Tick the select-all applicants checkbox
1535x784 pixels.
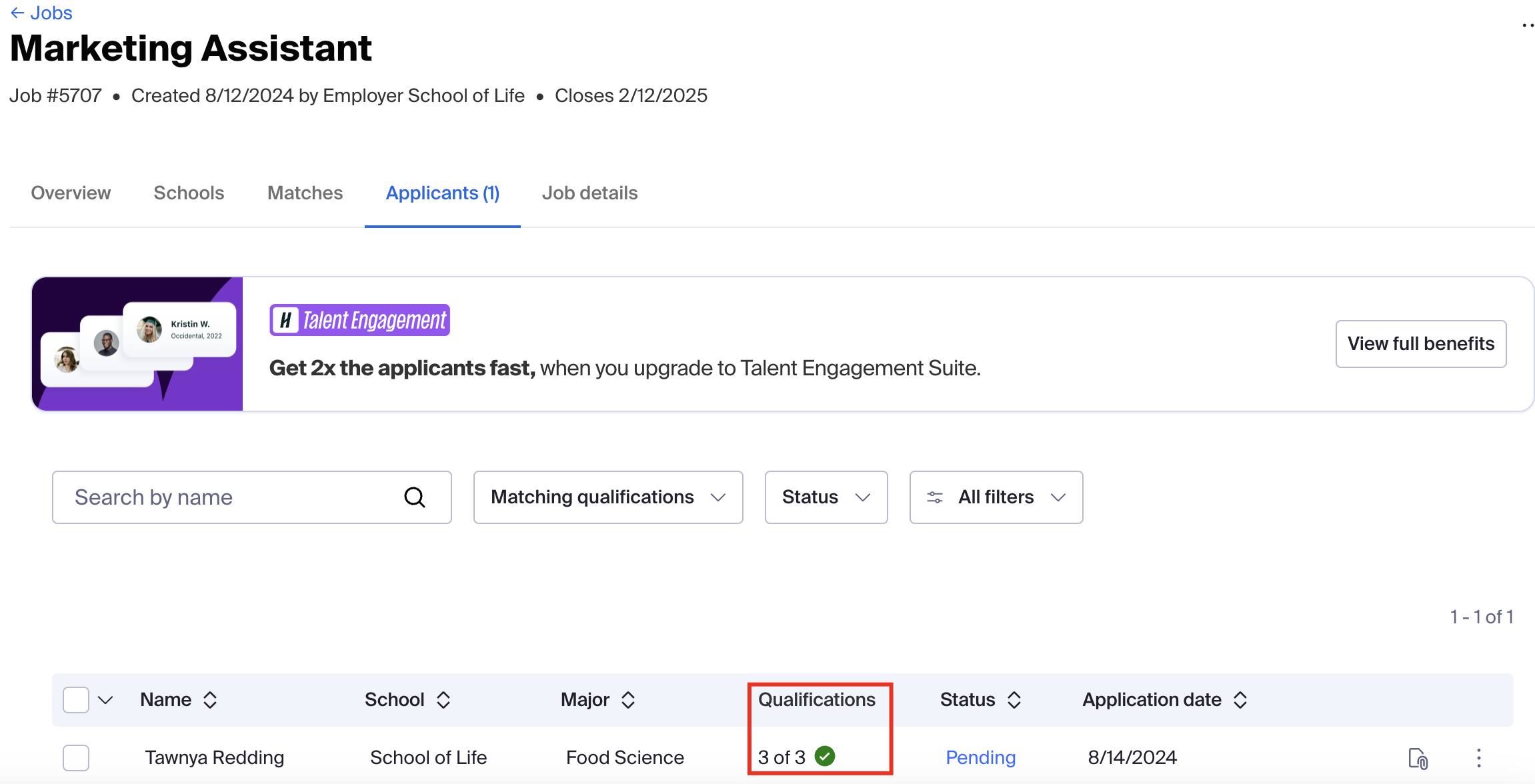pos(76,700)
